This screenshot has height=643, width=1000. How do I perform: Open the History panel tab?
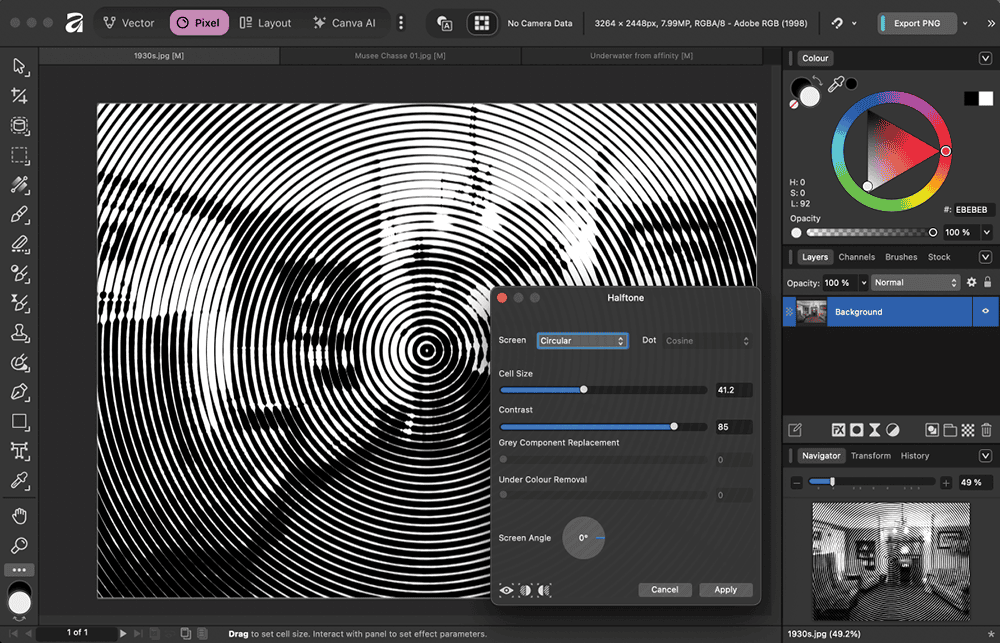click(914, 456)
